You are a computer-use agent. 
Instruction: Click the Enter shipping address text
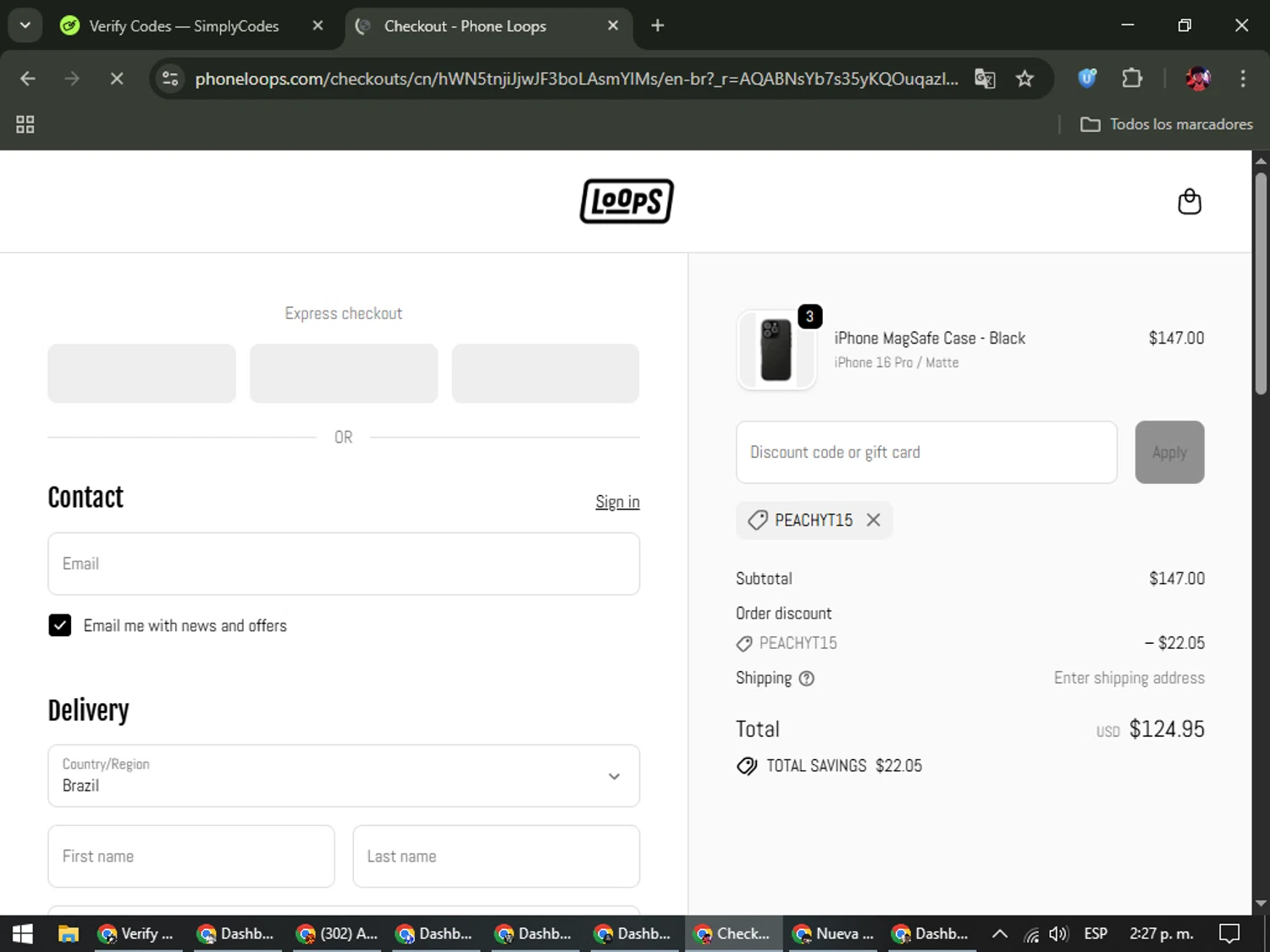click(x=1129, y=678)
